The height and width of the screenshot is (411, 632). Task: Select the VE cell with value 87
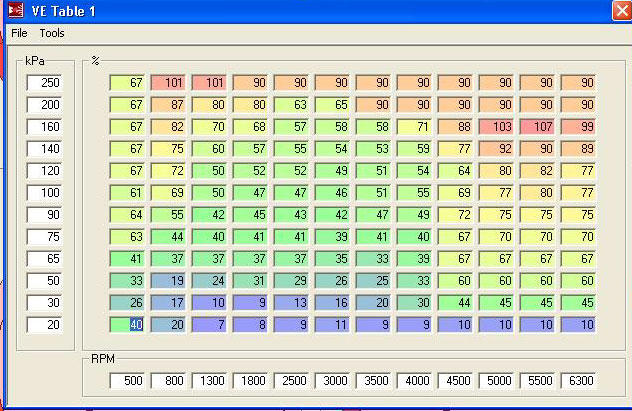pos(168,105)
